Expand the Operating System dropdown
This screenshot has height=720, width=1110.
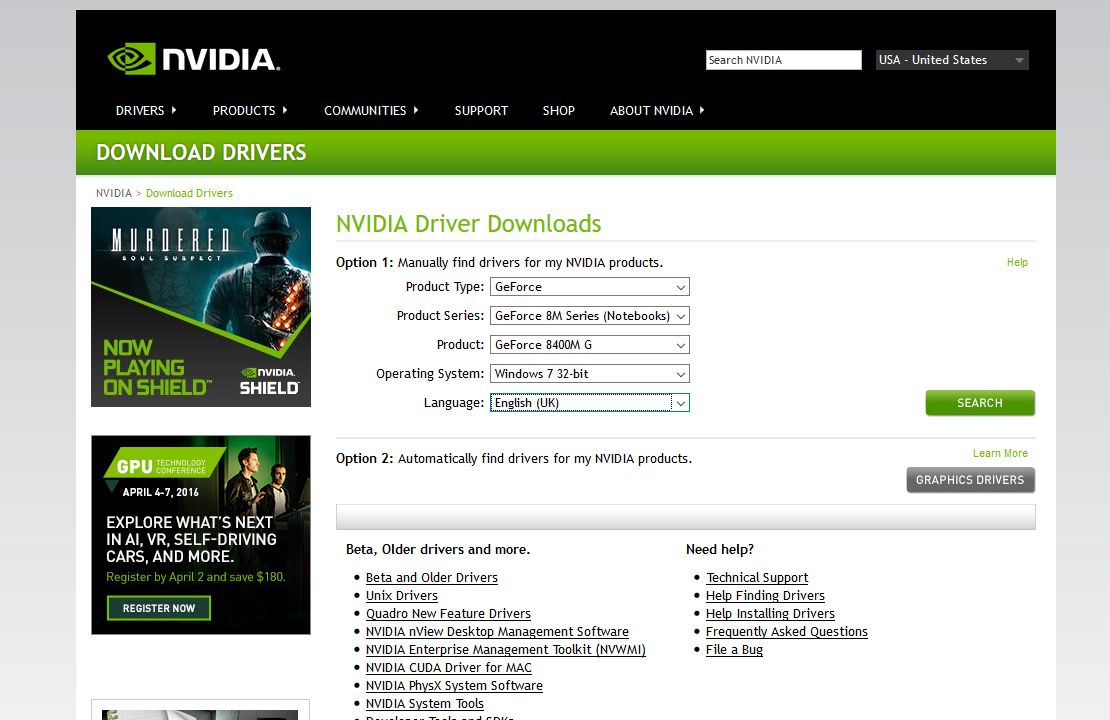[x=590, y=374]
